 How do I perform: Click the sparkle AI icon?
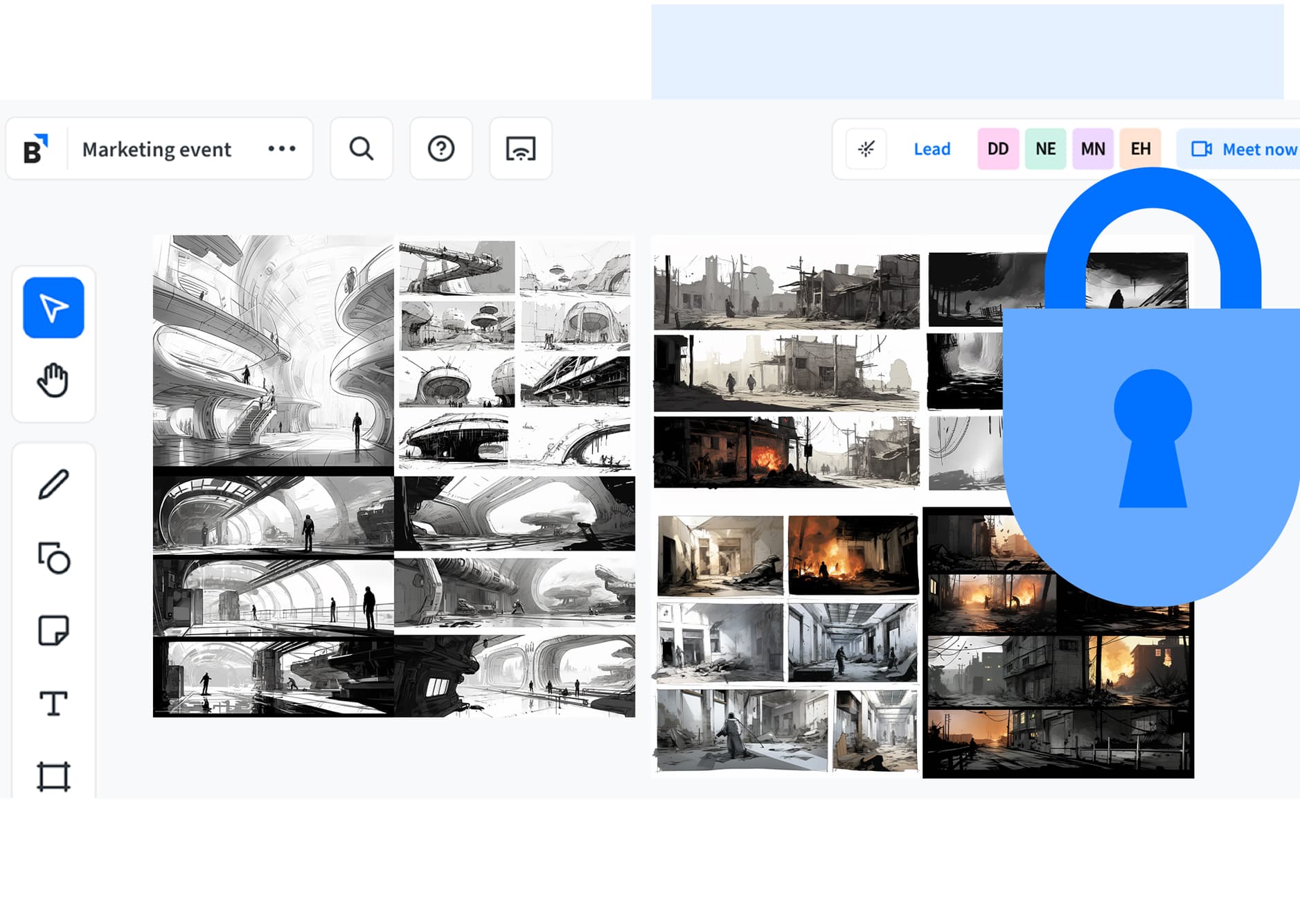pos(865,149)
